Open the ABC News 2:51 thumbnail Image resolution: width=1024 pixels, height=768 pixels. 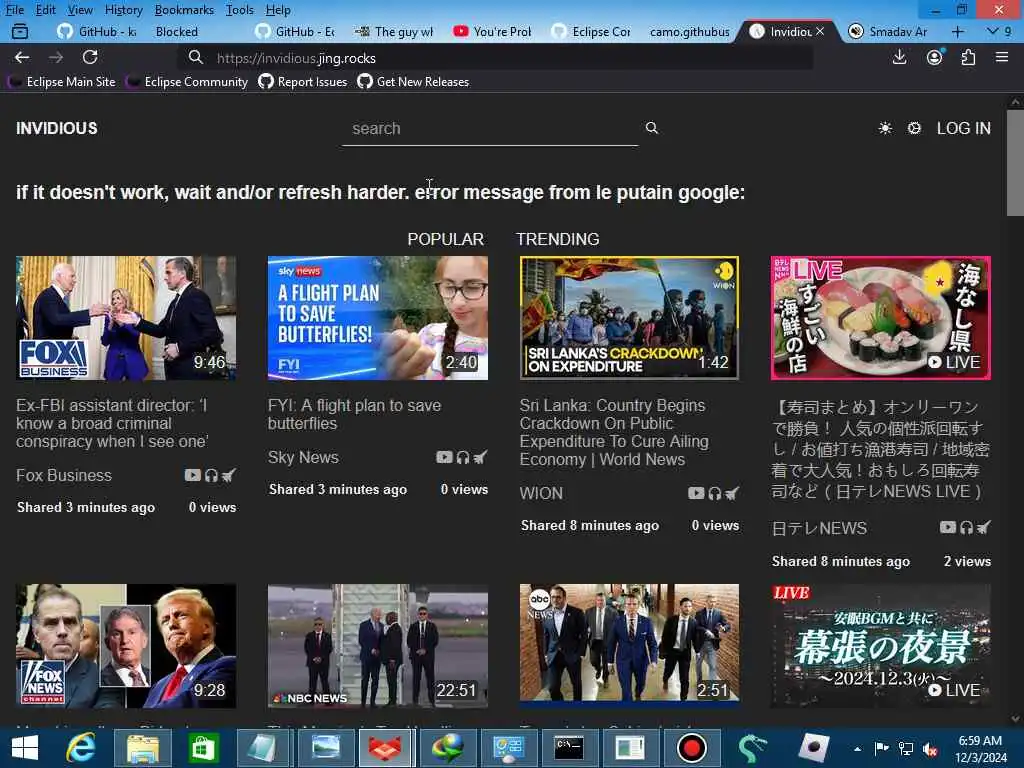[x=630, y=646]
